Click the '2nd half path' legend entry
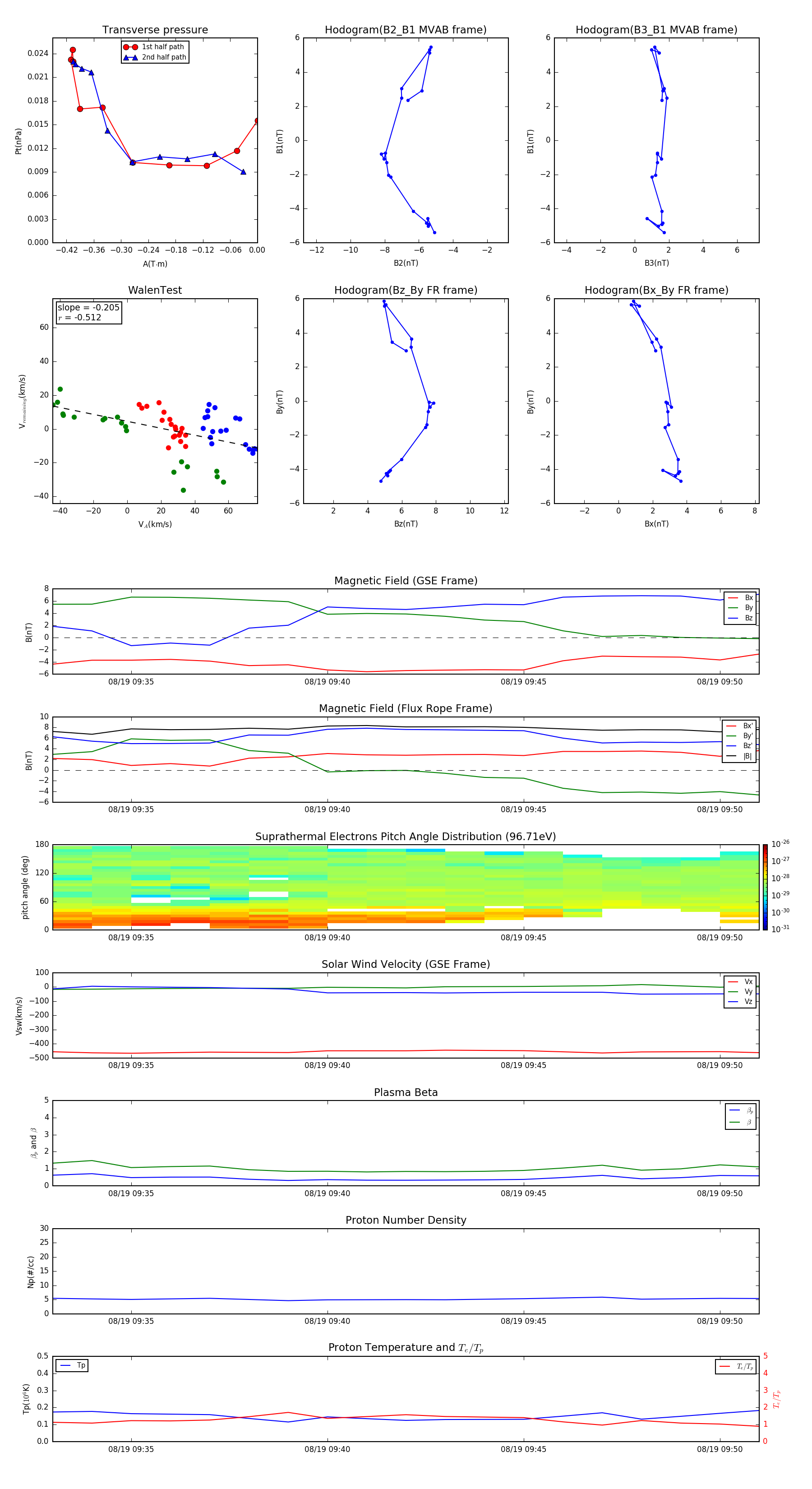812x1489 pixels. (x=155, y=57)
